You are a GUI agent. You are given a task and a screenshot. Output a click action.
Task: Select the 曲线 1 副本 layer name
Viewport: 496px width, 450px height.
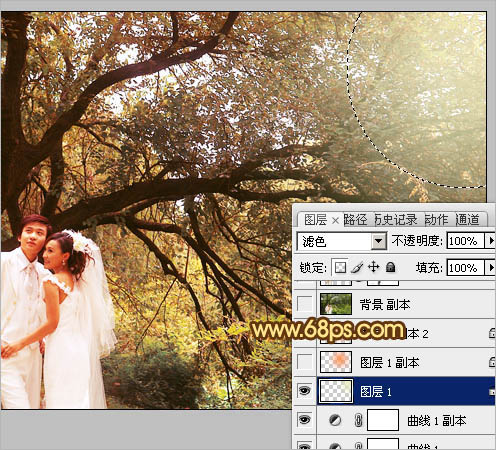pyautogui.click(x=436, y=421)
